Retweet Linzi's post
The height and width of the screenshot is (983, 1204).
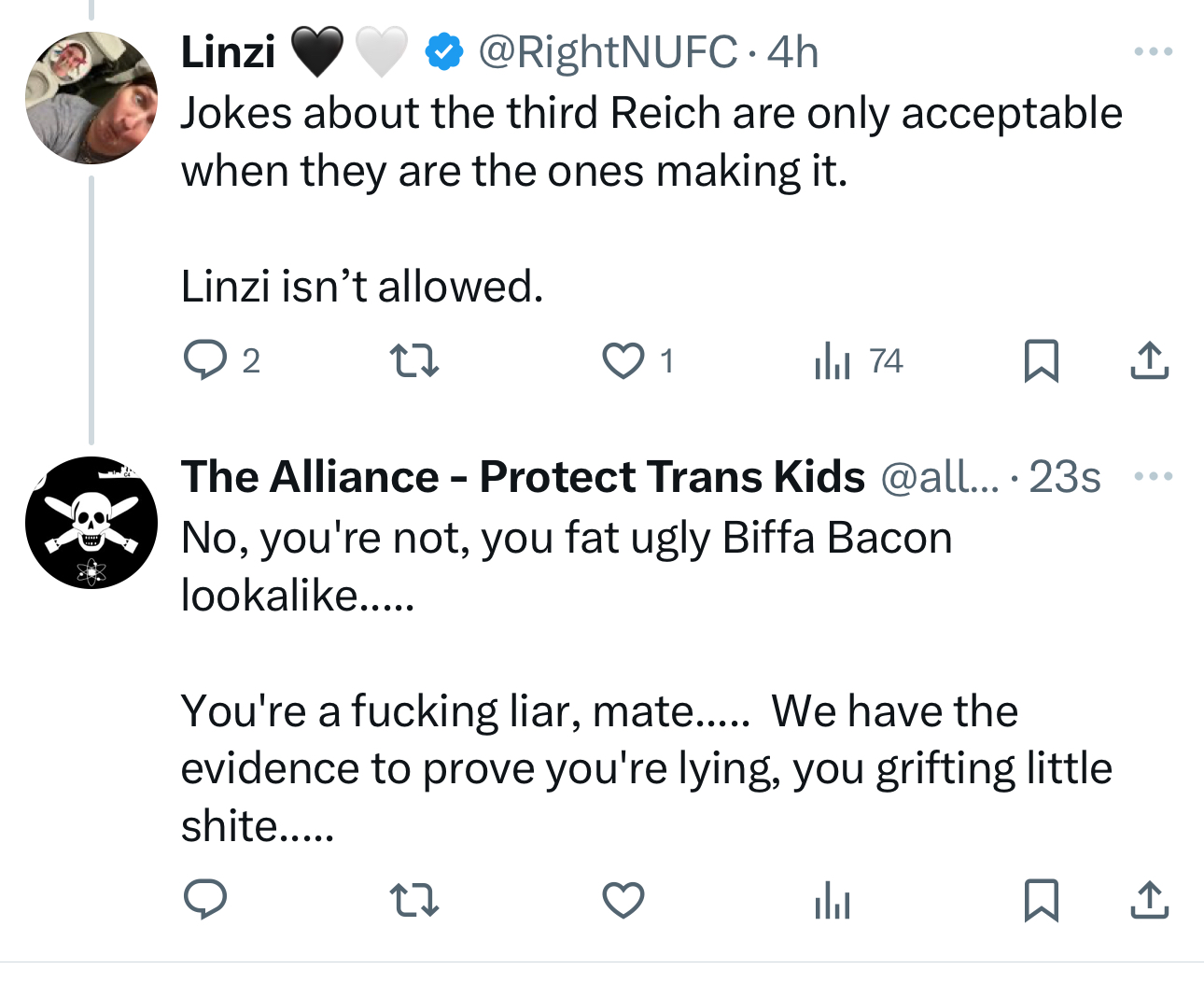coord(413,360)
